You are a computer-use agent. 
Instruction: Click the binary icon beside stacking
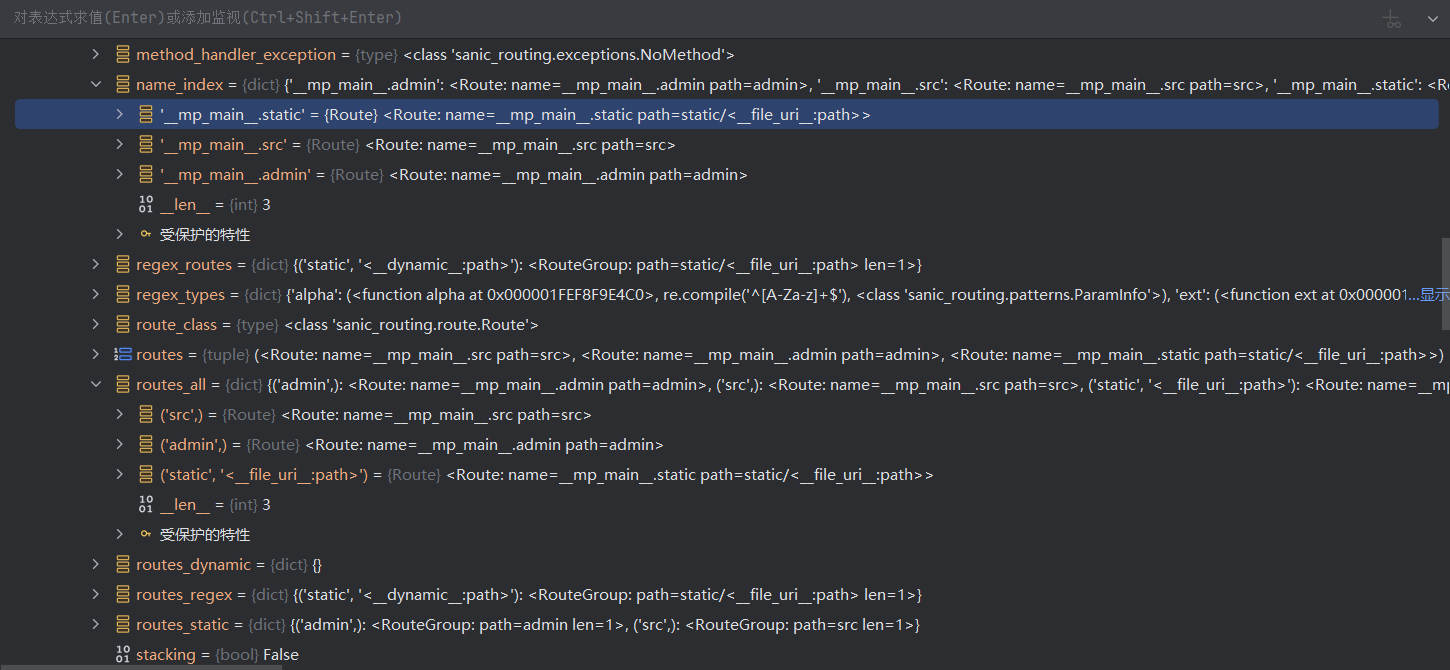click(123, 655)
